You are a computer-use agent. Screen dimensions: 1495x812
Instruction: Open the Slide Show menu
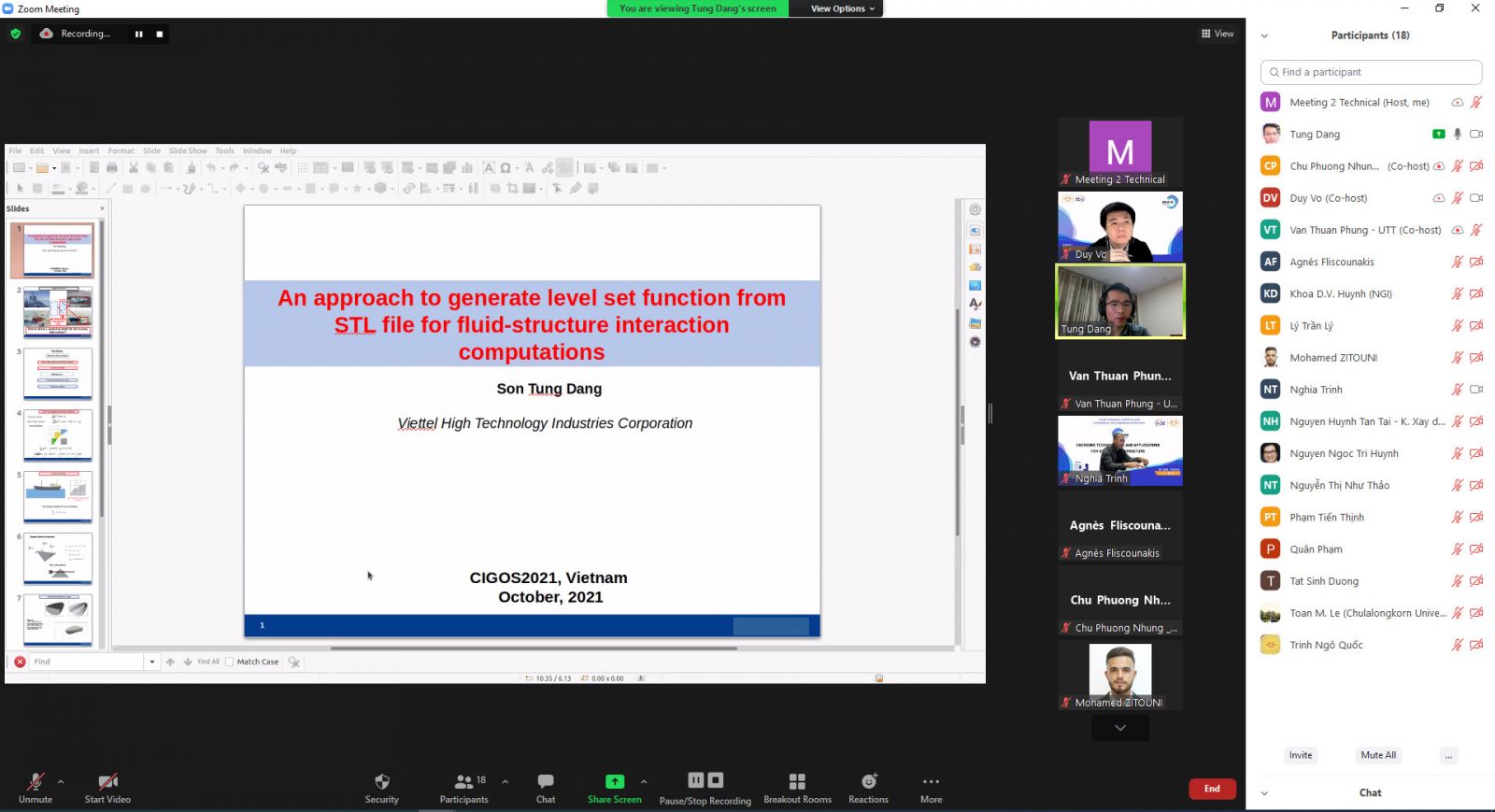(188, 150)
